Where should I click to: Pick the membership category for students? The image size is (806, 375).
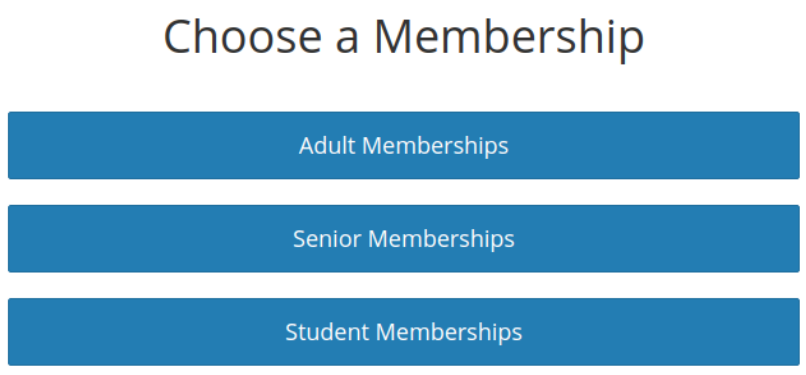tap(404, 332)
